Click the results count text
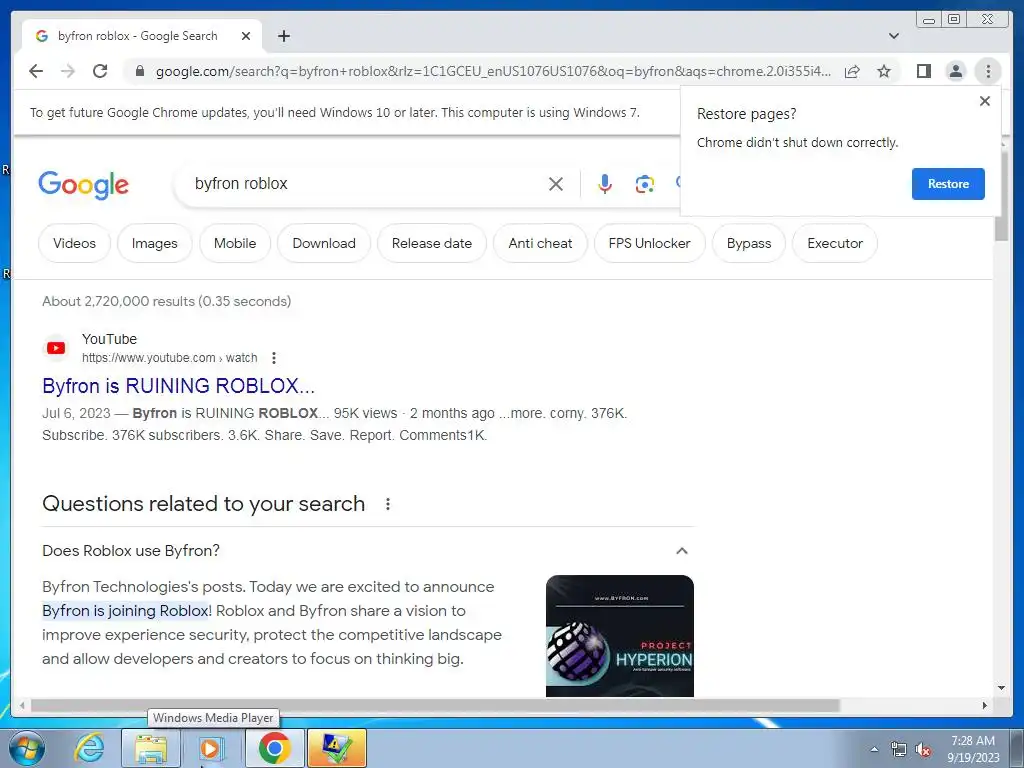The image size is (1024, 768). click(167, 301)
